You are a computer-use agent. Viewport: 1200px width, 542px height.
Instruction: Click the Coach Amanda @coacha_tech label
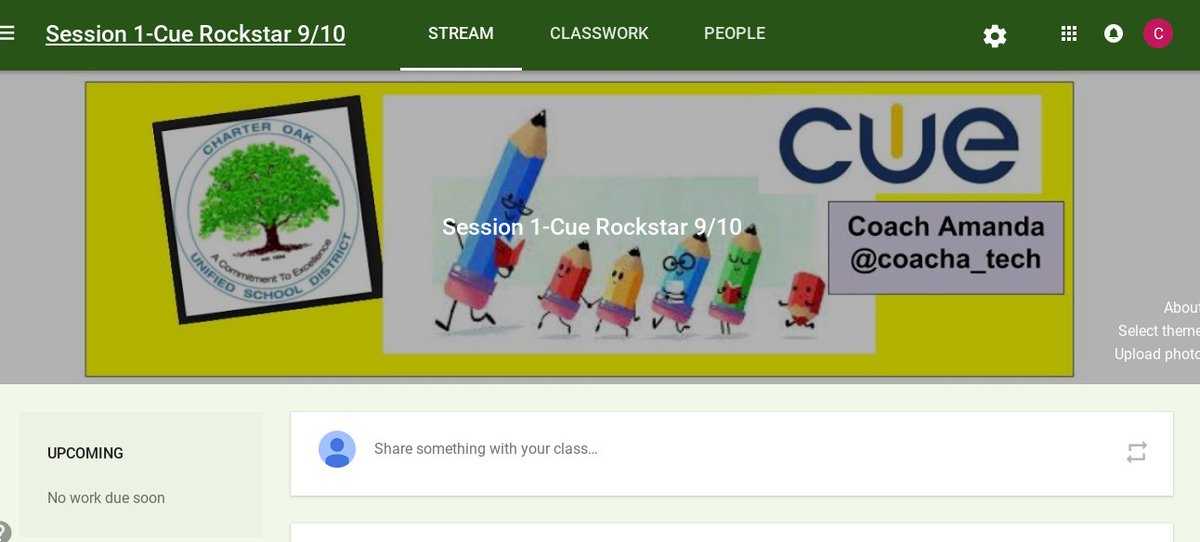coord(946,247)
